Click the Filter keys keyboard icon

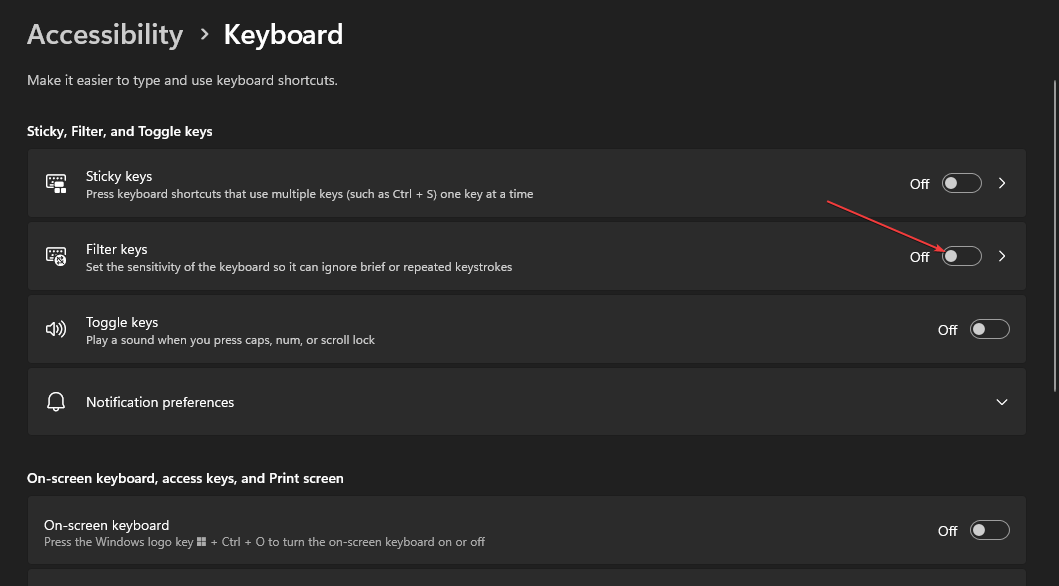click(56, 257)
